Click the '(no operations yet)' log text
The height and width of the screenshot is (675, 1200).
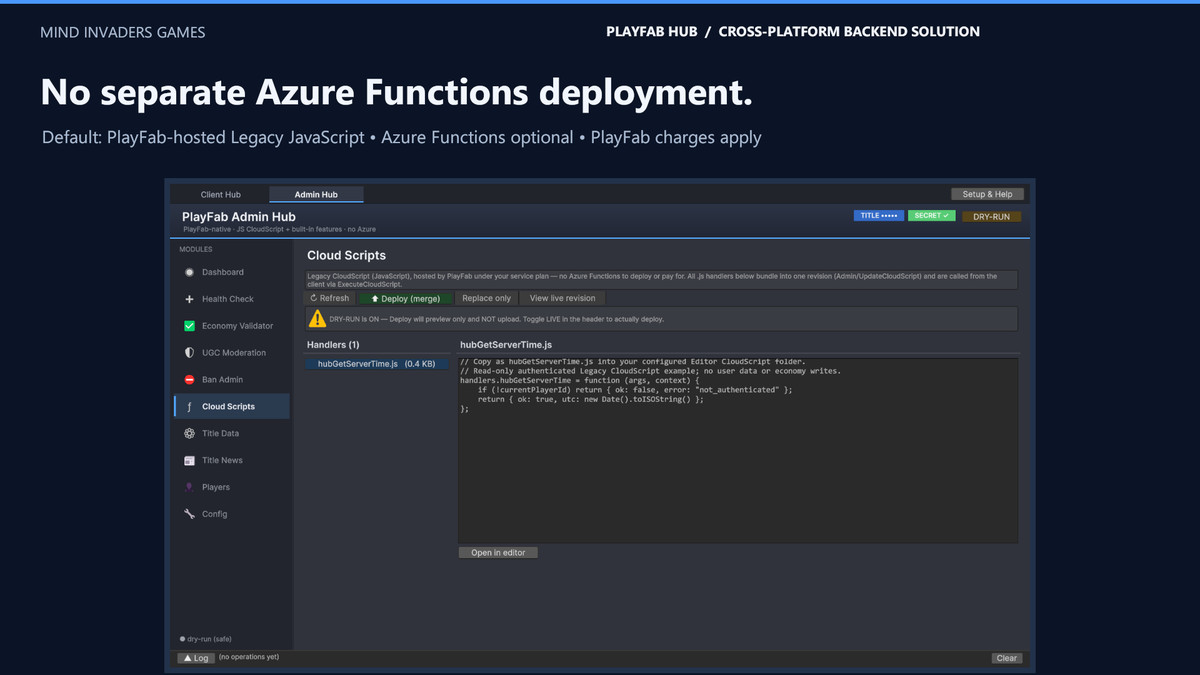coord(248,658)
